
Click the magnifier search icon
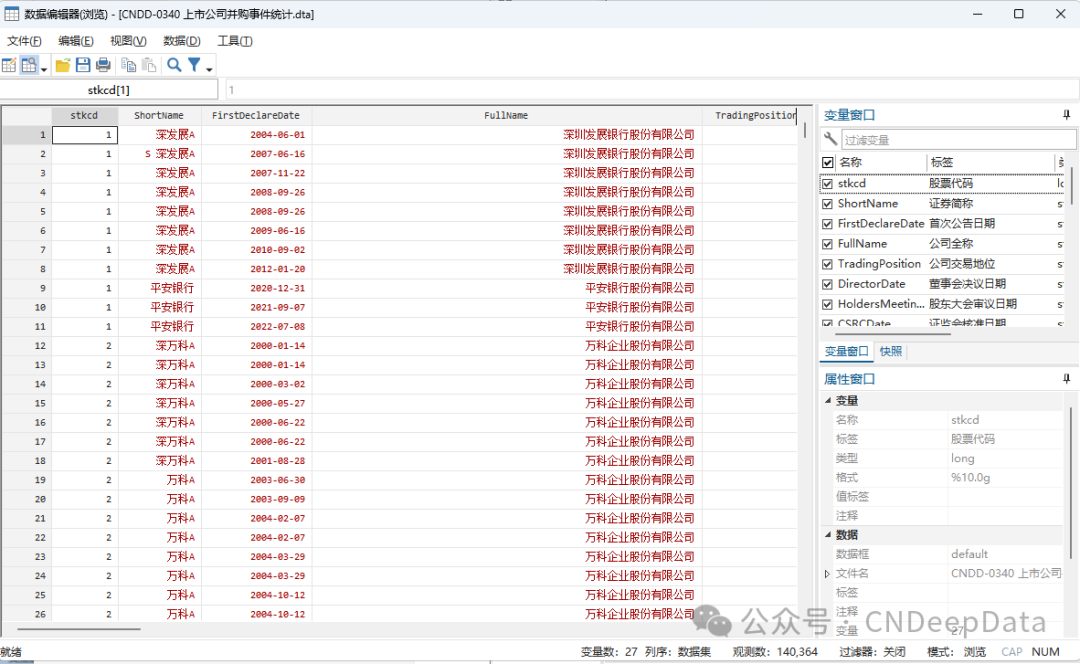tap(174, 65)
